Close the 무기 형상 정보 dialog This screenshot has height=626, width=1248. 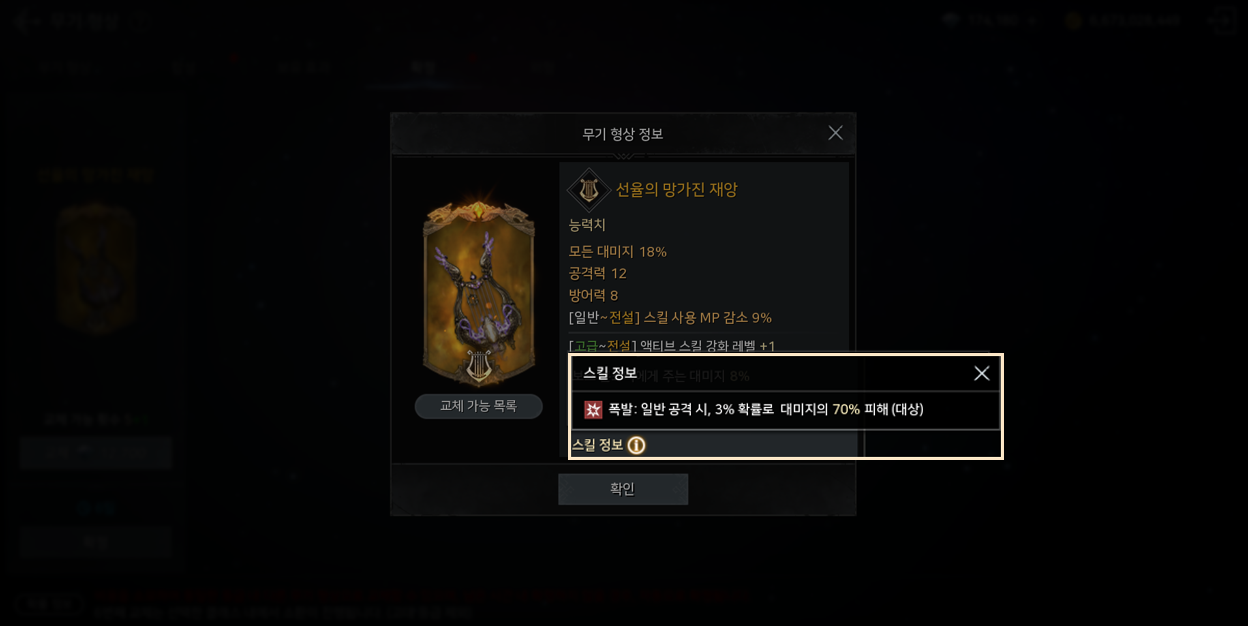point(835,133)
